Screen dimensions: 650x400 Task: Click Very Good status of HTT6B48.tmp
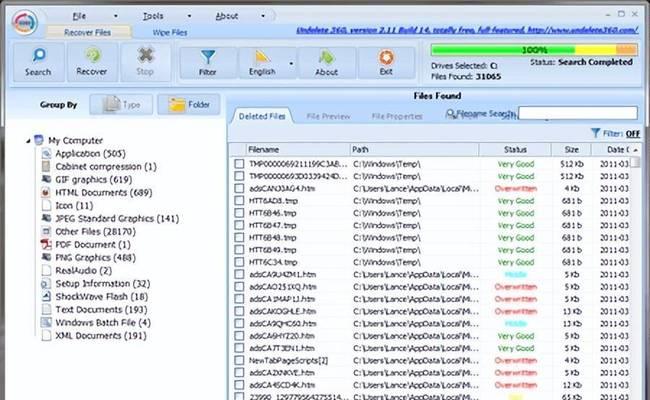click(x=516, y=238)
